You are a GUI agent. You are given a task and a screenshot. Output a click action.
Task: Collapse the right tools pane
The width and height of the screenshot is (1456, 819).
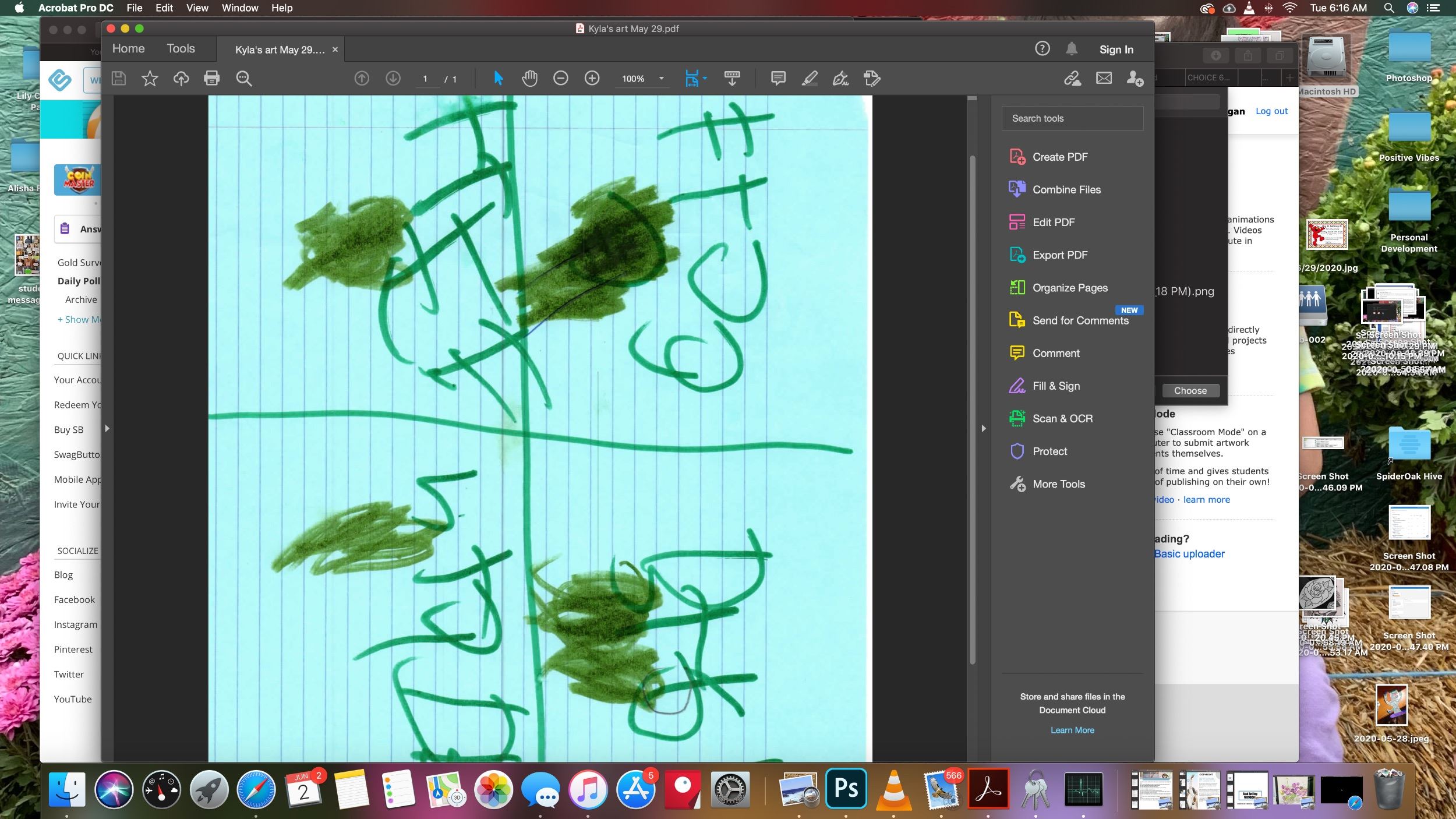[x=984, y=428]
